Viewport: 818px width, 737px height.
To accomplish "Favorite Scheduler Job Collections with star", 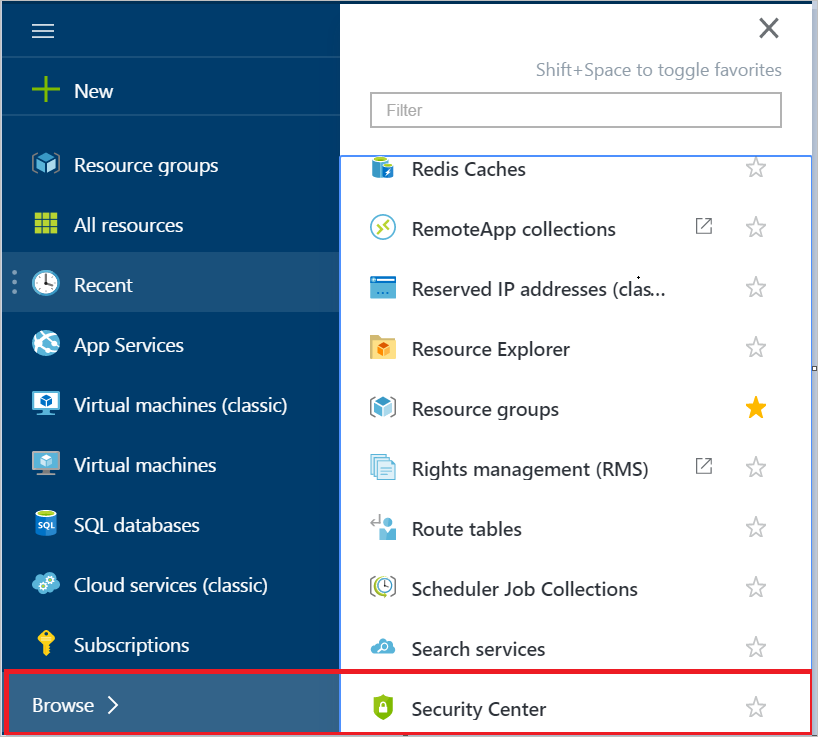I will [755, 587].
